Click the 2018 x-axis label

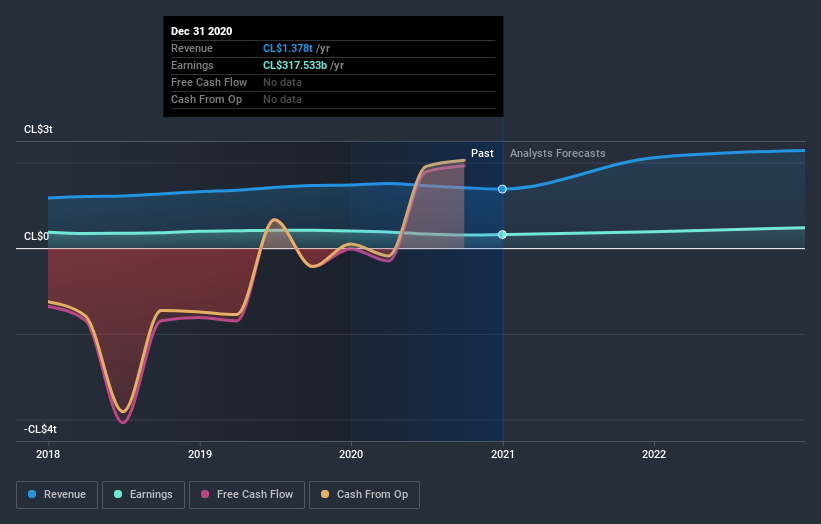coord(48,454)
